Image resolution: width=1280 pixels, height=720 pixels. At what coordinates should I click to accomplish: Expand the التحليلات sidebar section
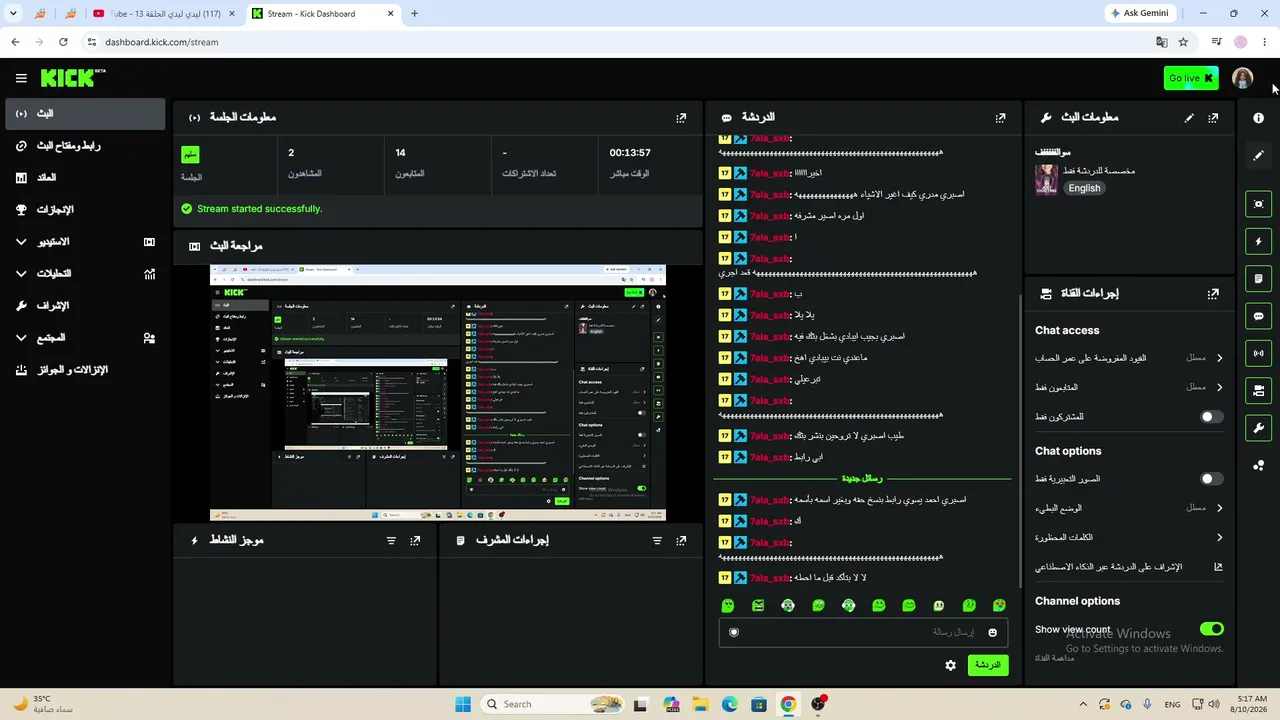[x=85, y=274]
